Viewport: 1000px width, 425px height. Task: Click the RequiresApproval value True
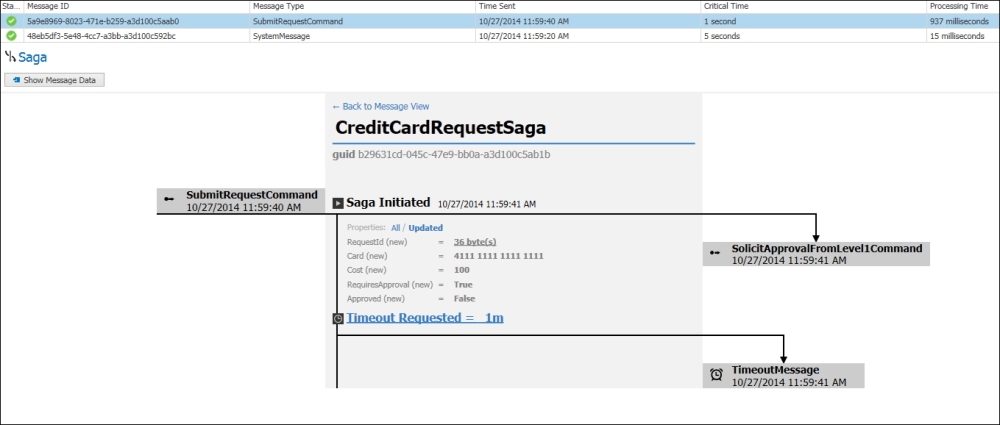pyautogui.click(x=463, y=285)
